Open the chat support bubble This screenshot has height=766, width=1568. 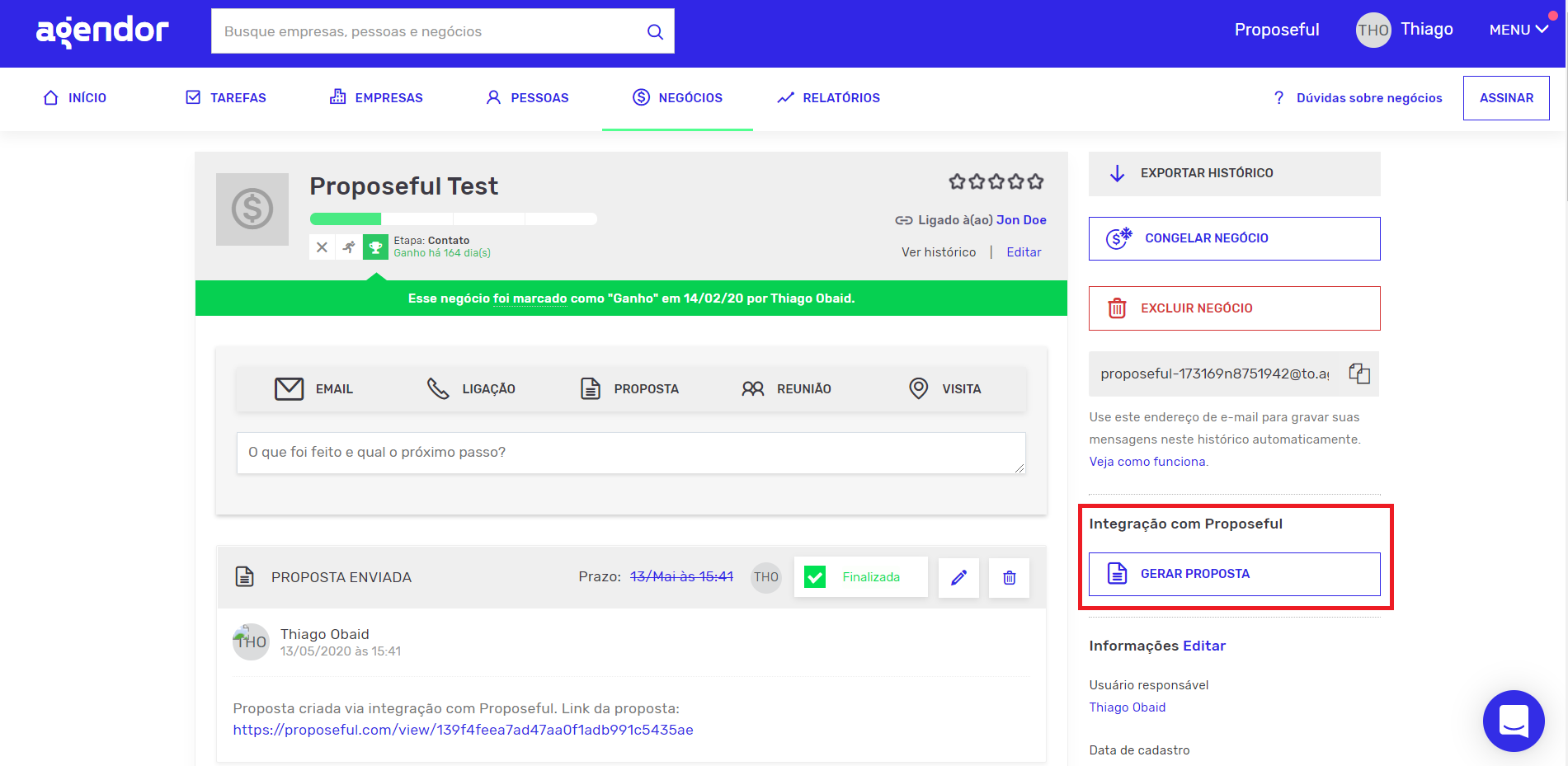[x=1514, y=721]
